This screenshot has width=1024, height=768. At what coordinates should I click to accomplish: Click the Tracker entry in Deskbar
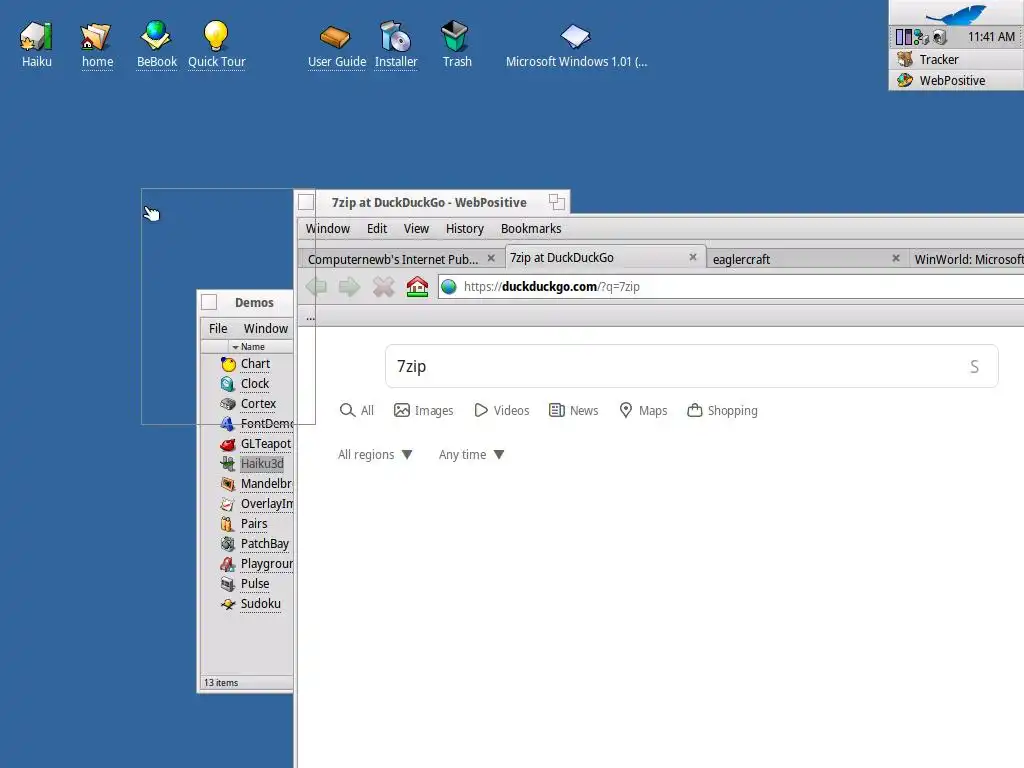click(956, 59)
